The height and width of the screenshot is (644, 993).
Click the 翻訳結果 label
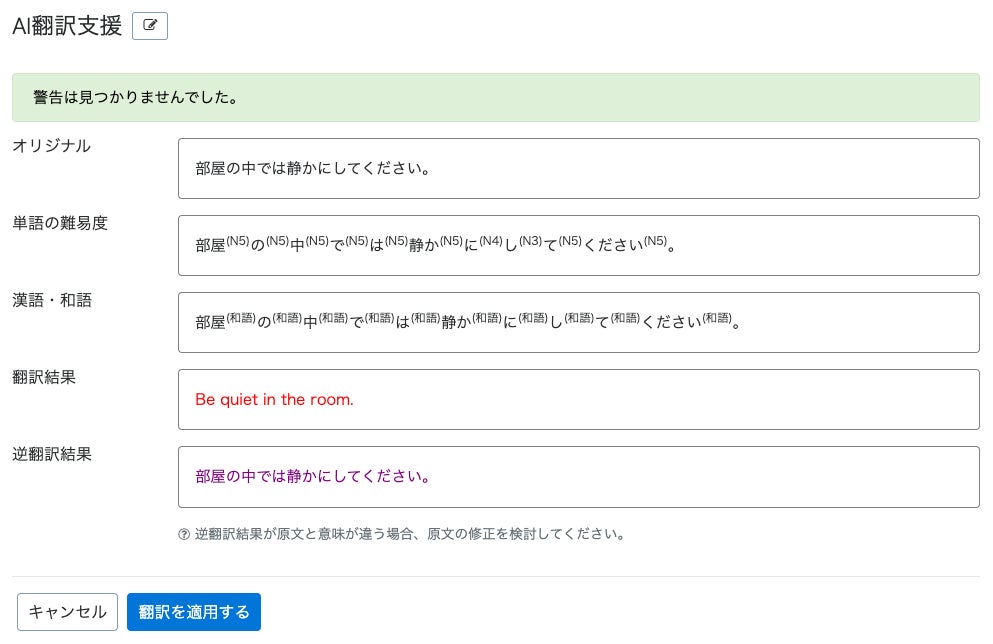coord(44,377)
